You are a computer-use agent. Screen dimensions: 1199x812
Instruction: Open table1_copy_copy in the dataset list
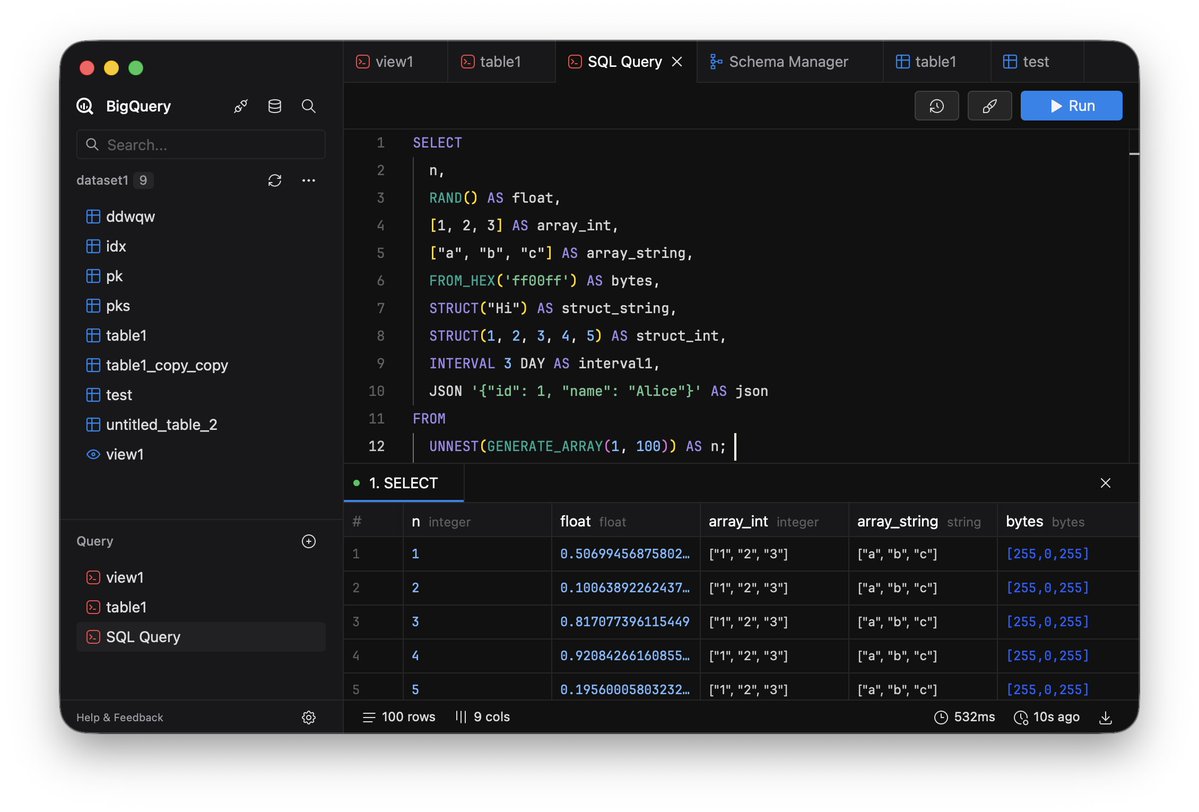pyautogui.click(x=167, y=365)
